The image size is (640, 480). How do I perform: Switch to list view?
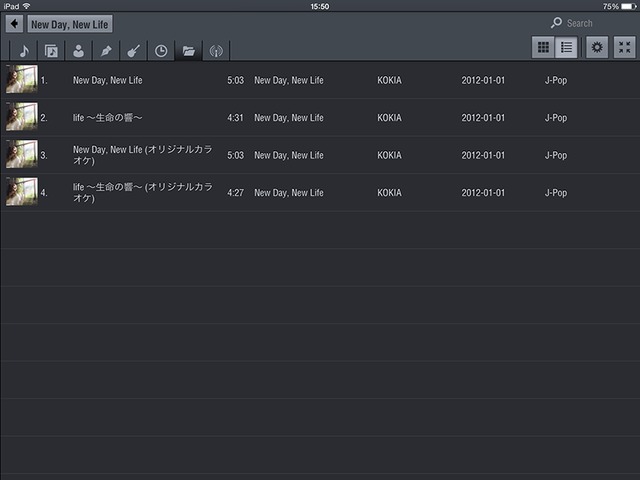(x=567, y=48)
